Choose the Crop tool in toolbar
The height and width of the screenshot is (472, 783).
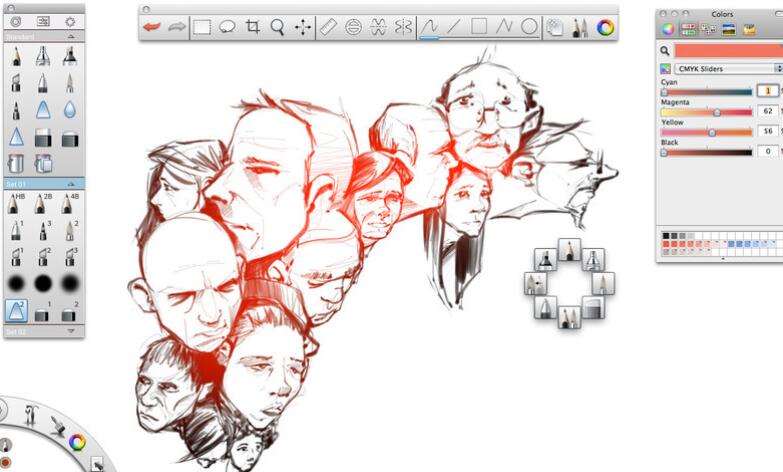pyautogui.click(x=253, y=27)
